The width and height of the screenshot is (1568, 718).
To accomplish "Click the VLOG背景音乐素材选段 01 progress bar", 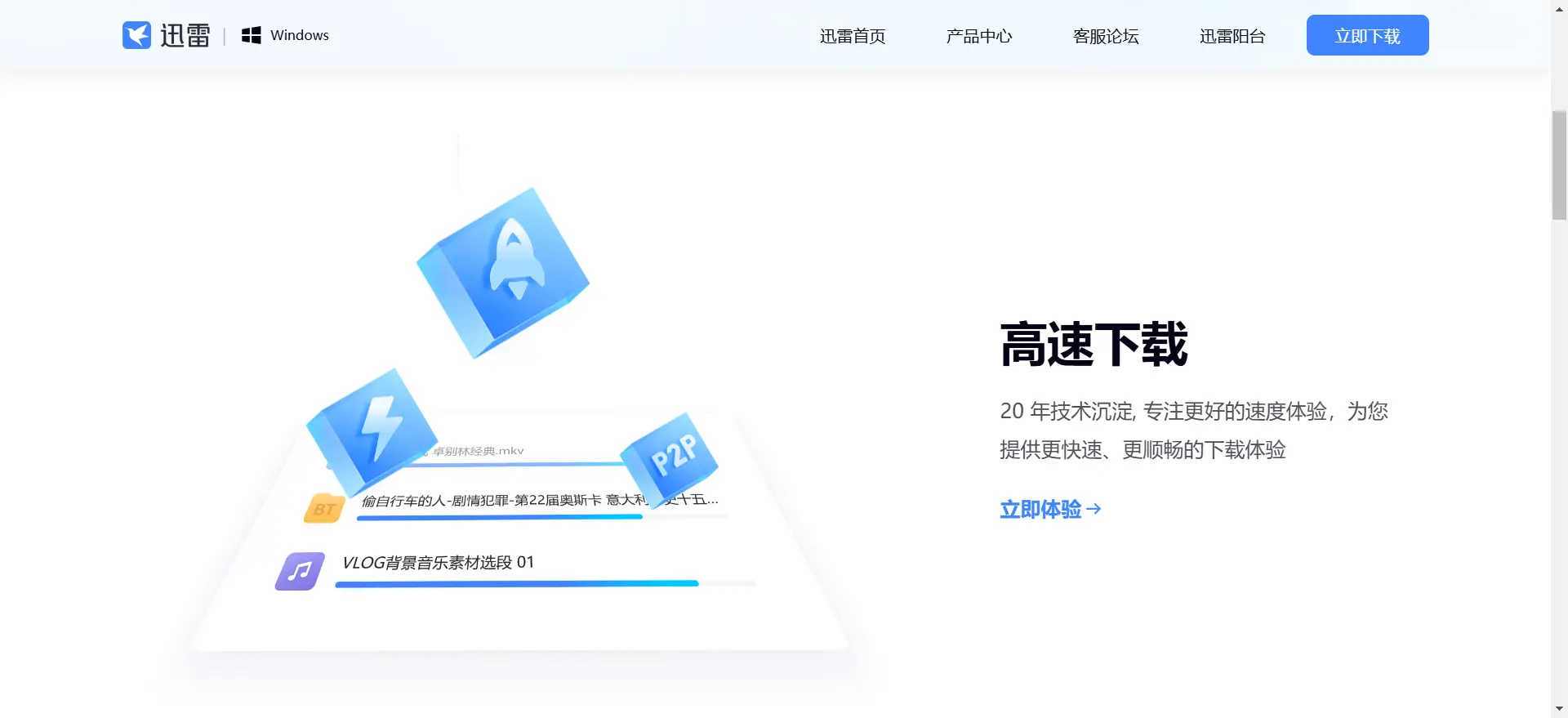I will click(546, 584).
